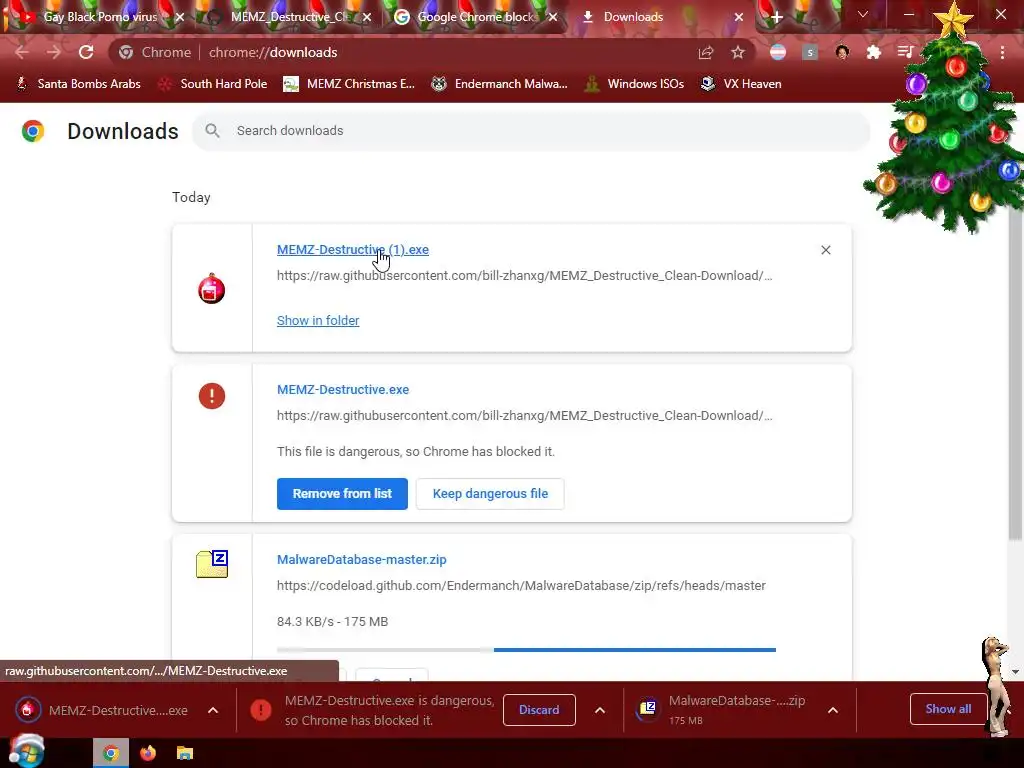Open Start menu on the taskbar
The width and height of the screenshot is (1024, 768).
pos(26,752)
